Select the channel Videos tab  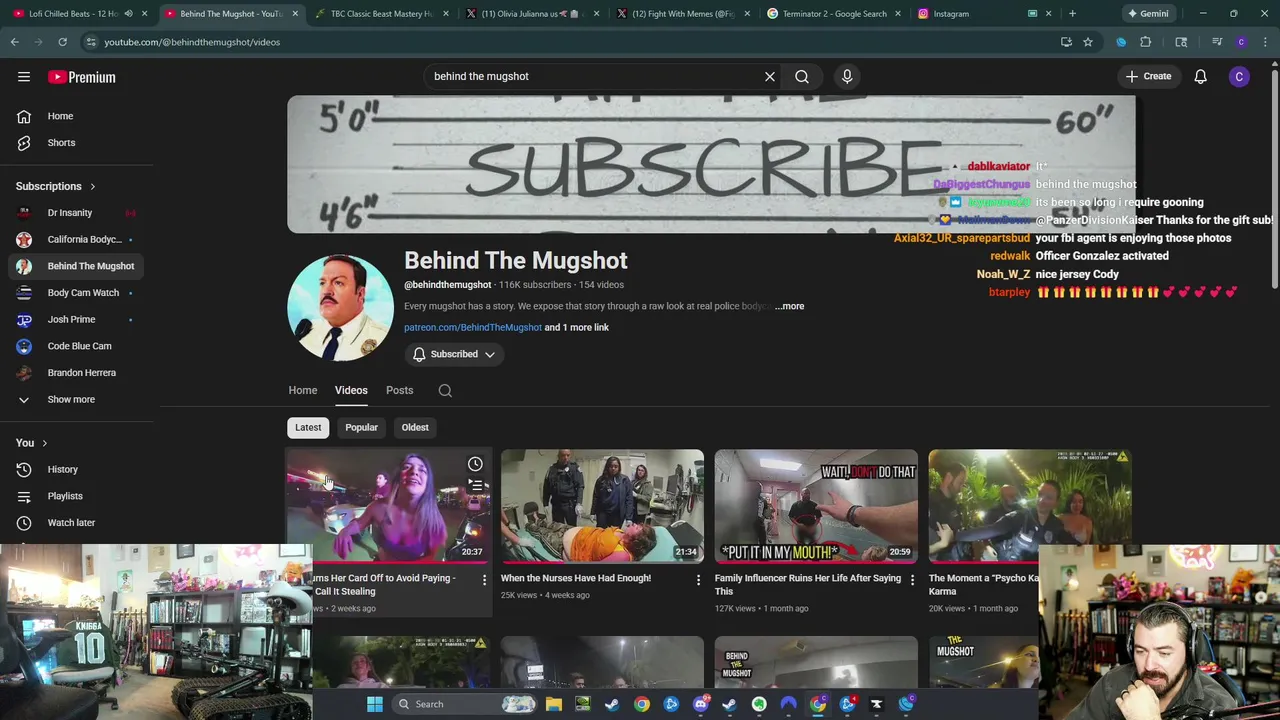click(351, 390)
